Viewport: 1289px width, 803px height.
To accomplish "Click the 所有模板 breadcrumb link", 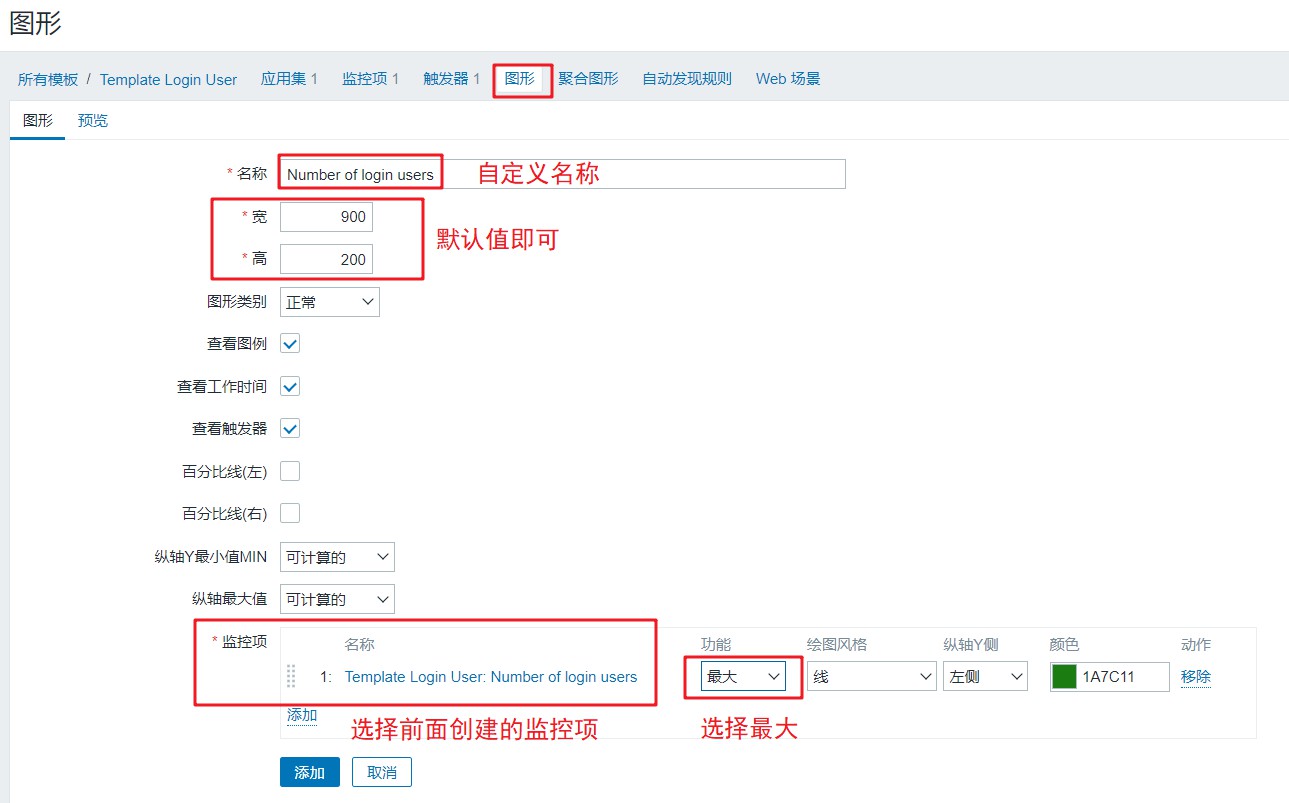I will (48, 80).
